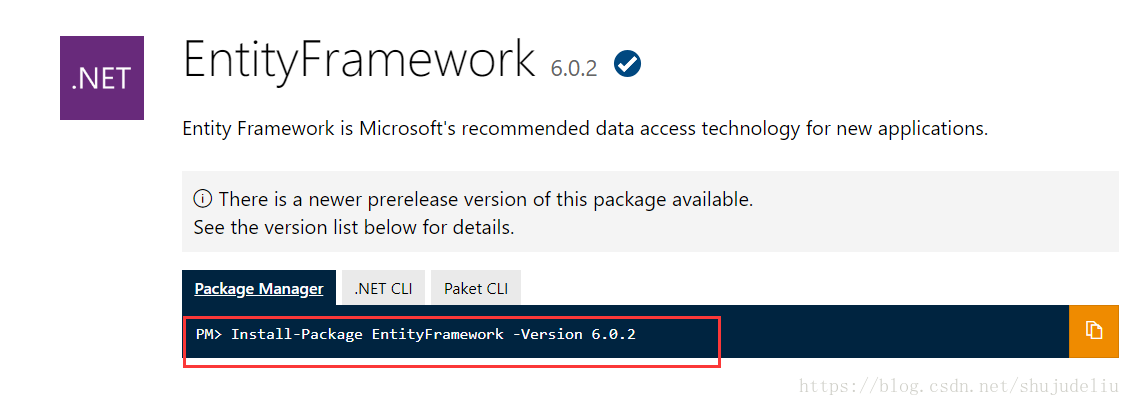The width and height of the screenshot is (1130, 406).
Task: Click the blue verified checkmark badge
Action: coord(627,65)
